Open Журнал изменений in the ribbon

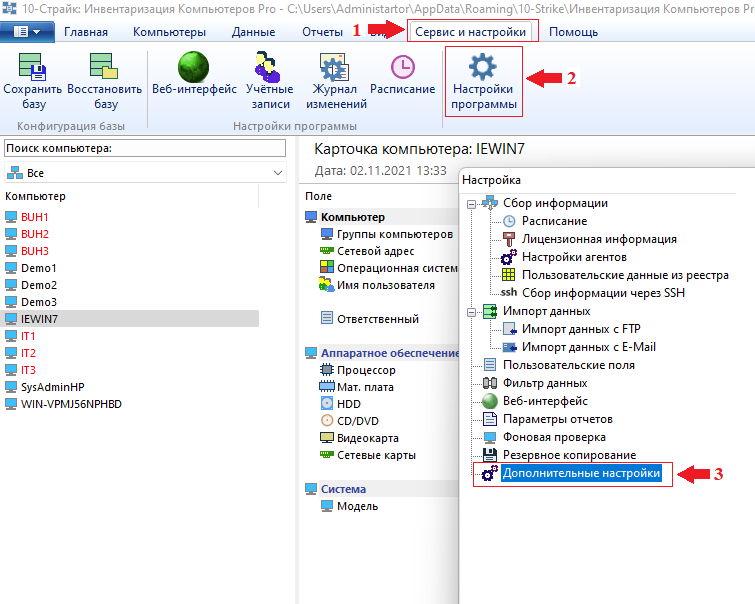coord(336,82)
